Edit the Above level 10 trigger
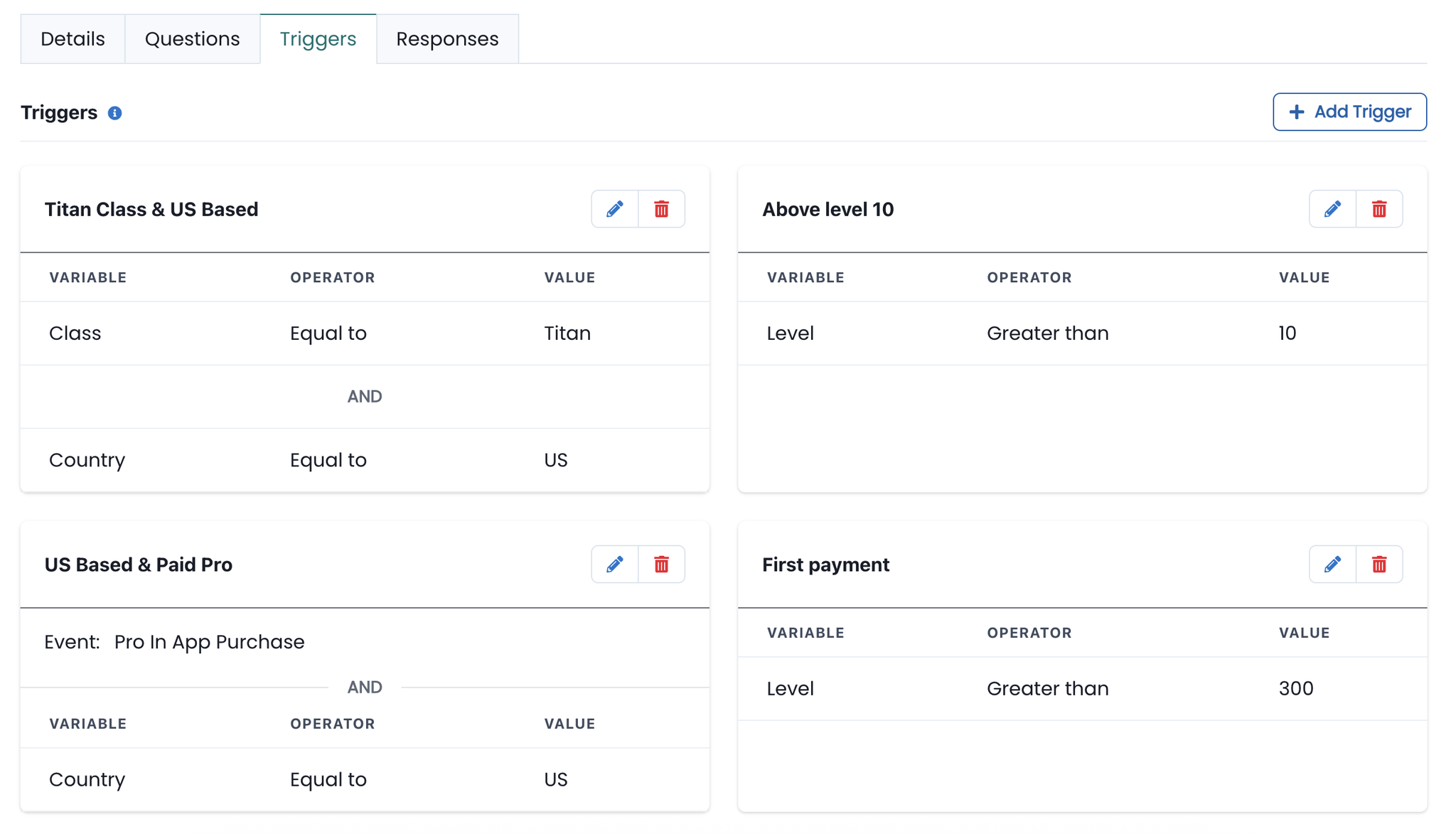The width and height of the screenshot is (1456, 834). pos(1332,209)
